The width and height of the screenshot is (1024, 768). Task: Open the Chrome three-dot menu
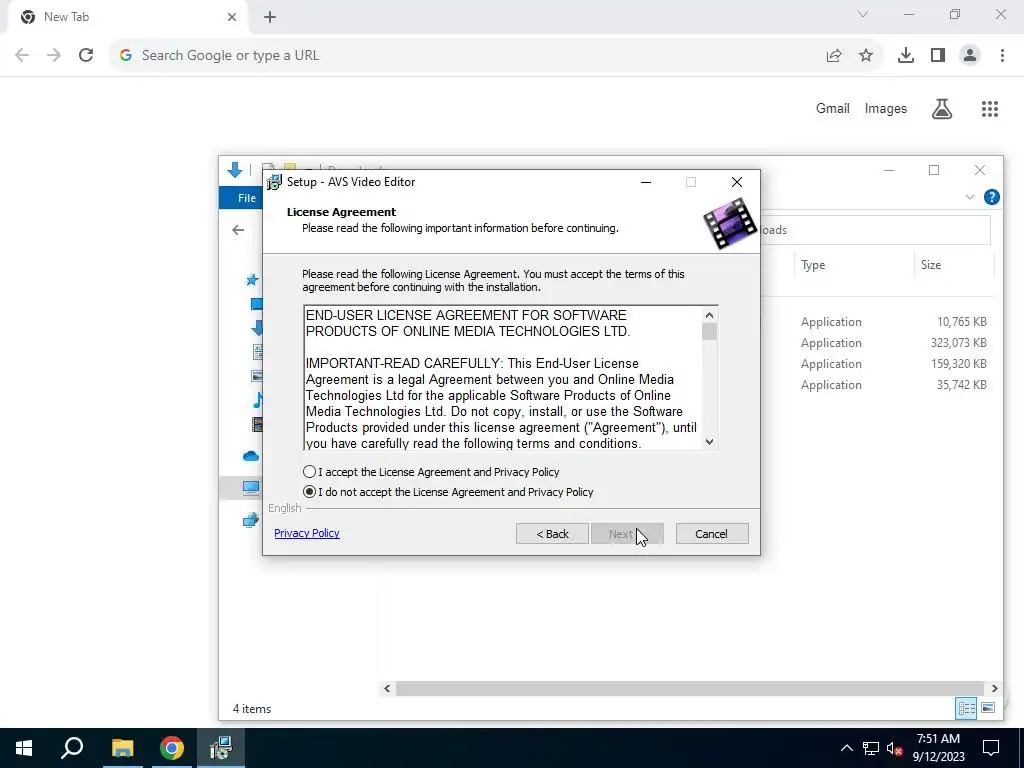(x=1002, y=56)
